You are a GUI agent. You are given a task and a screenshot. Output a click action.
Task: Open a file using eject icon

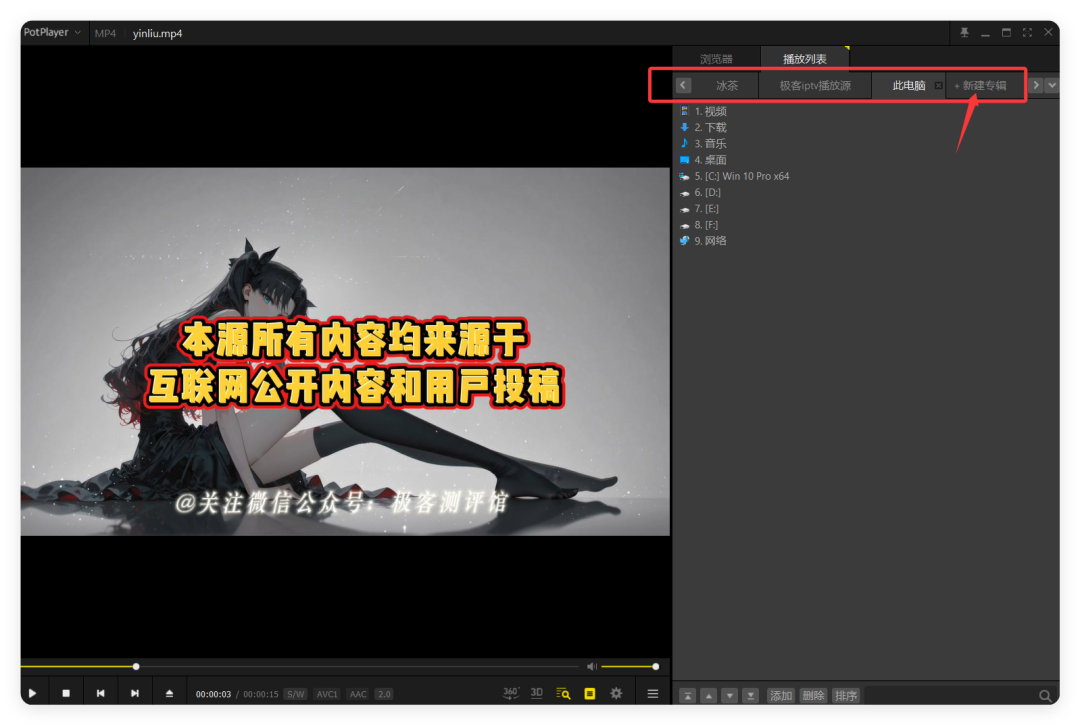pos(169,693)
